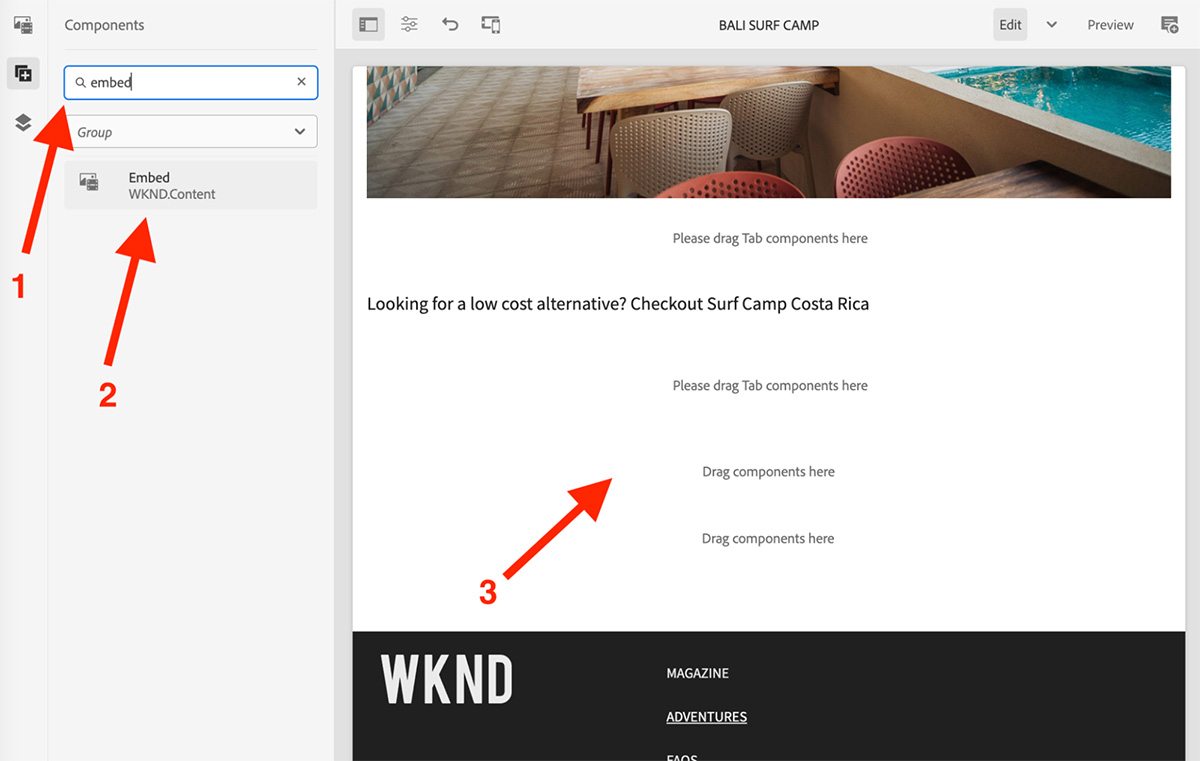Switch to Preview mode
The image size is (1200, 761).
coord(1110,25)
